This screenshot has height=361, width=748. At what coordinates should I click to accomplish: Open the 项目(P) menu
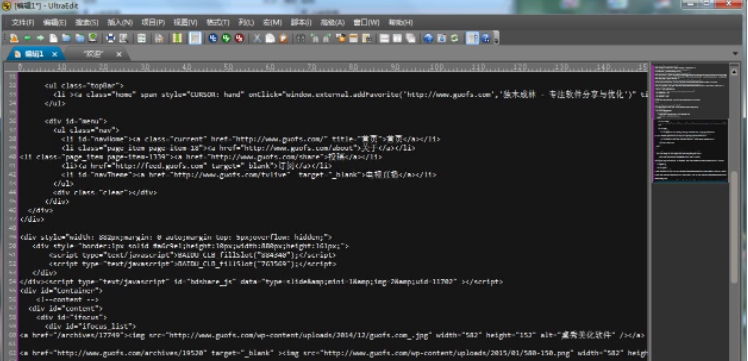coord(153,22)
